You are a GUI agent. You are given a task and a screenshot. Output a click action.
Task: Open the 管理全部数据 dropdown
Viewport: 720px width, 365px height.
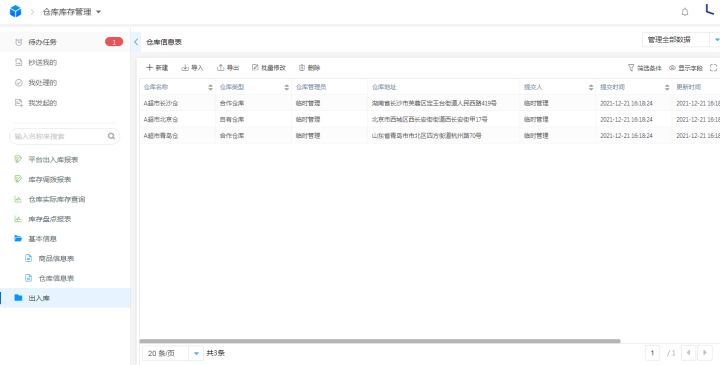(681, 40)
